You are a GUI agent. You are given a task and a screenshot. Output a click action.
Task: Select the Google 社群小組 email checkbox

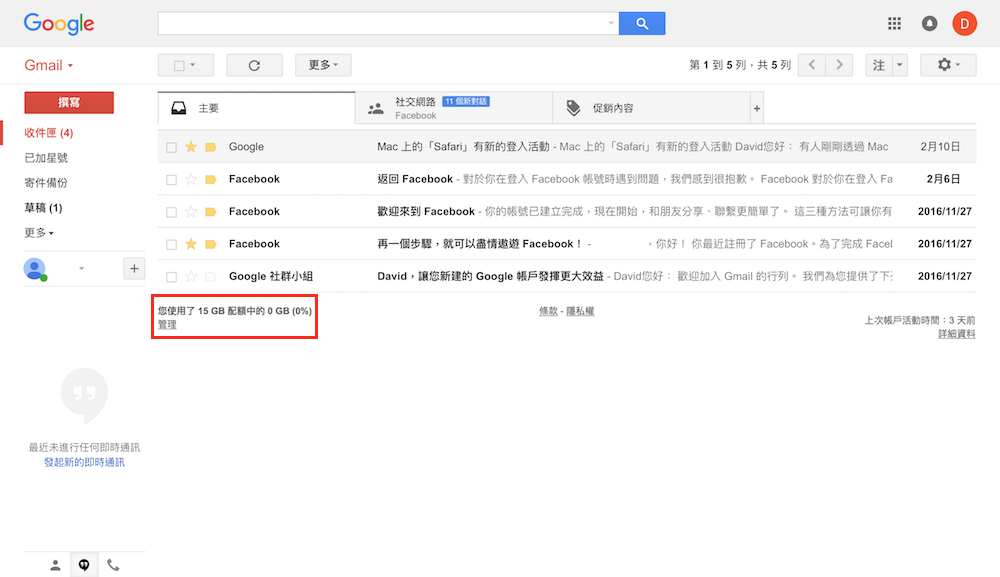(x=171, y=277)
